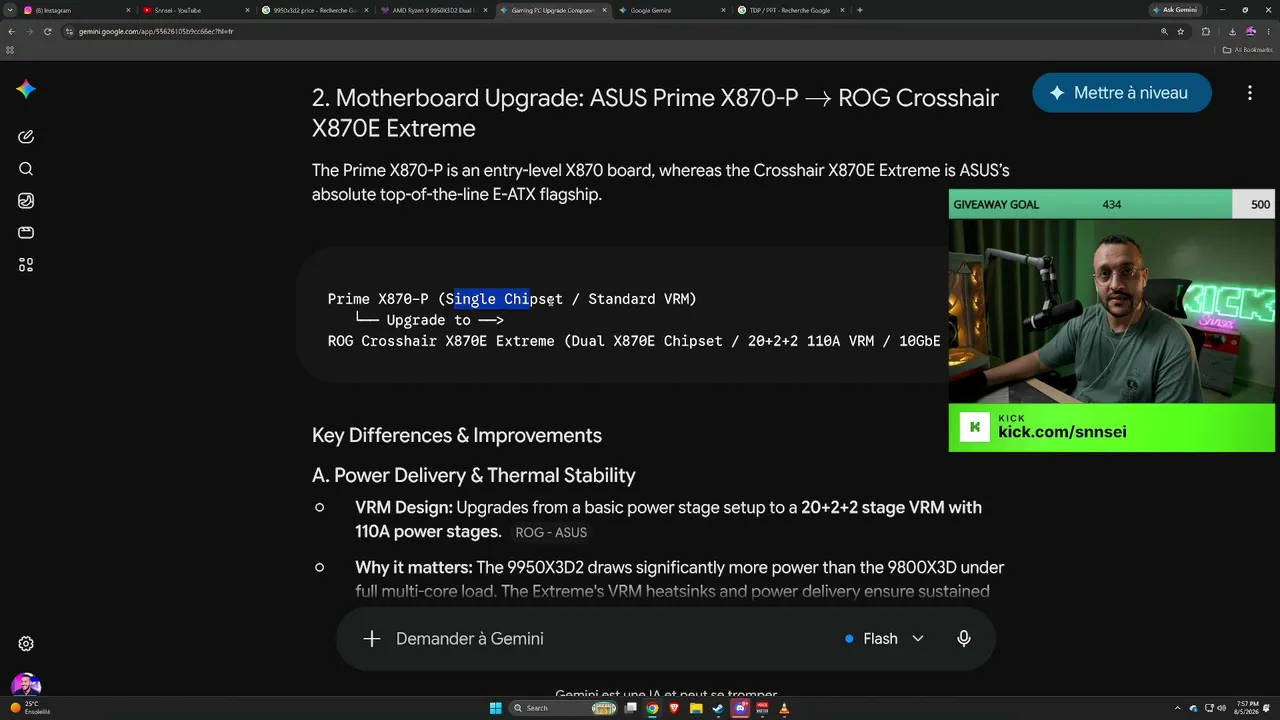Viewport: 1280px width, 720px height.
Task: Open the ROG - ASUS source chip
Action: tap(551, 533)
